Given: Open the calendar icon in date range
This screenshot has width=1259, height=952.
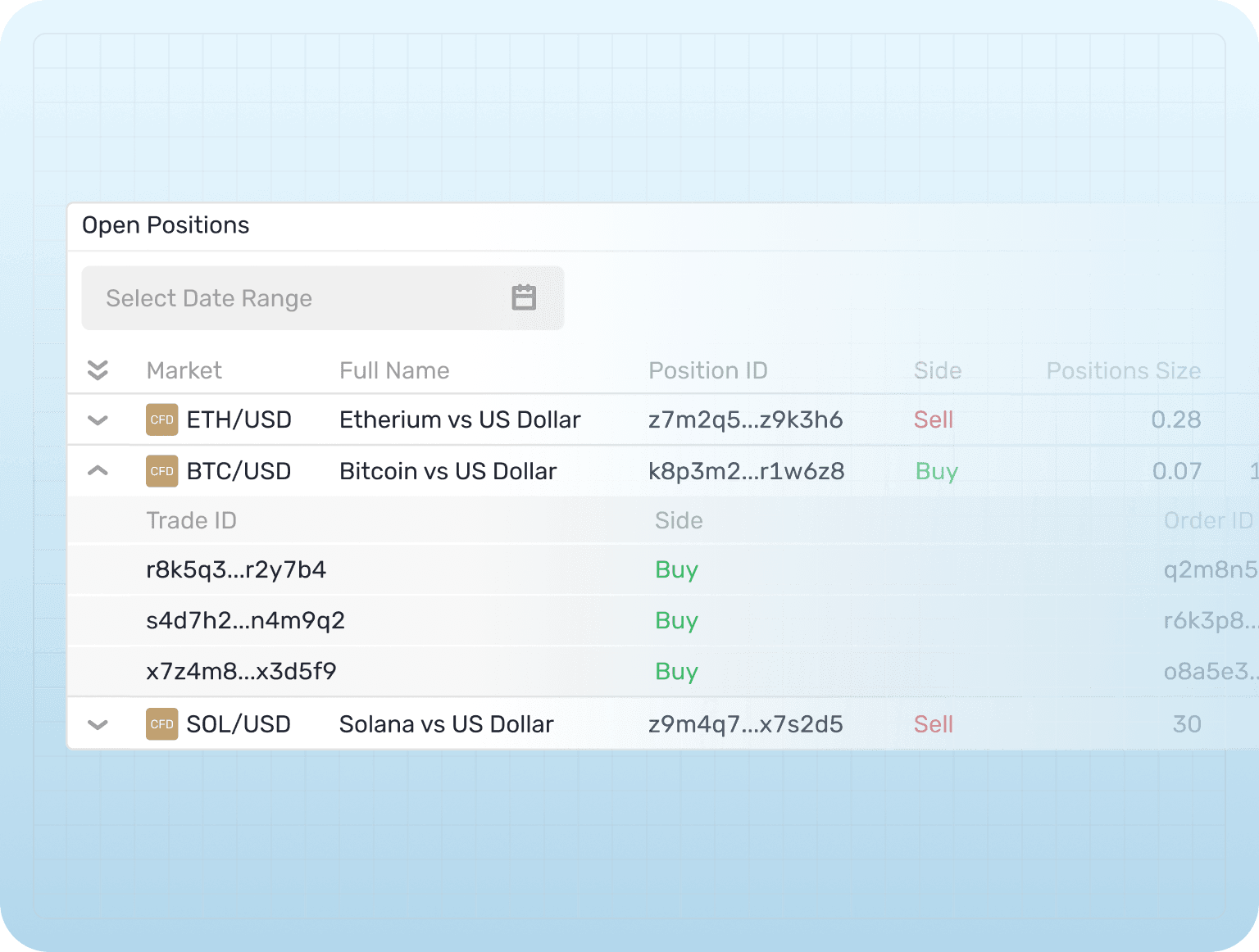Looking at the screenshot, I should click(524, 297).
